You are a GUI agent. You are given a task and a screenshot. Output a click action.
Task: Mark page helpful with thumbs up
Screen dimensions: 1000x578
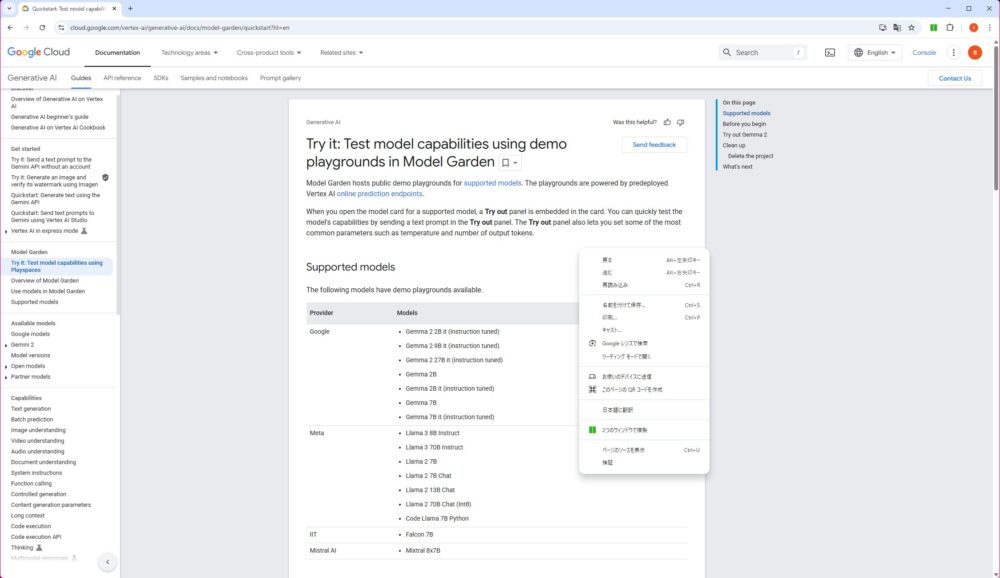click(x=667, y=122)
